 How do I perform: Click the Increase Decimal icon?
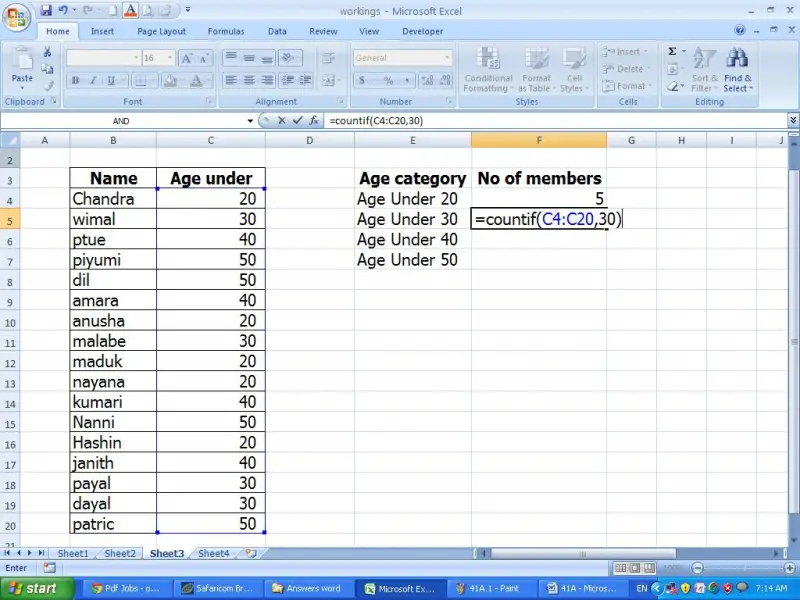pos(428,80)
